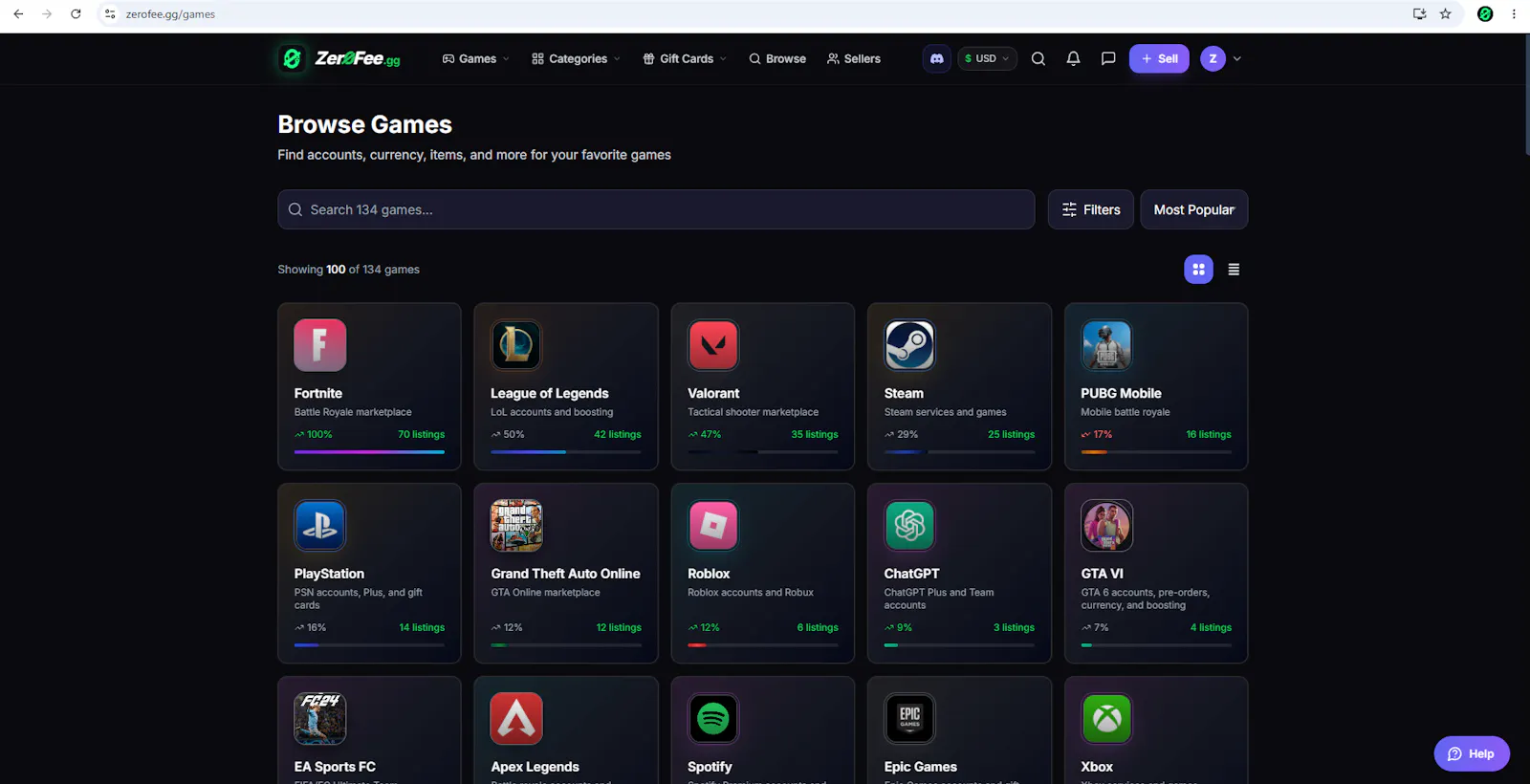Click 42 listings on League of Legends
Viewport: 1530px width, 784px height.
(x=618, y=434)
